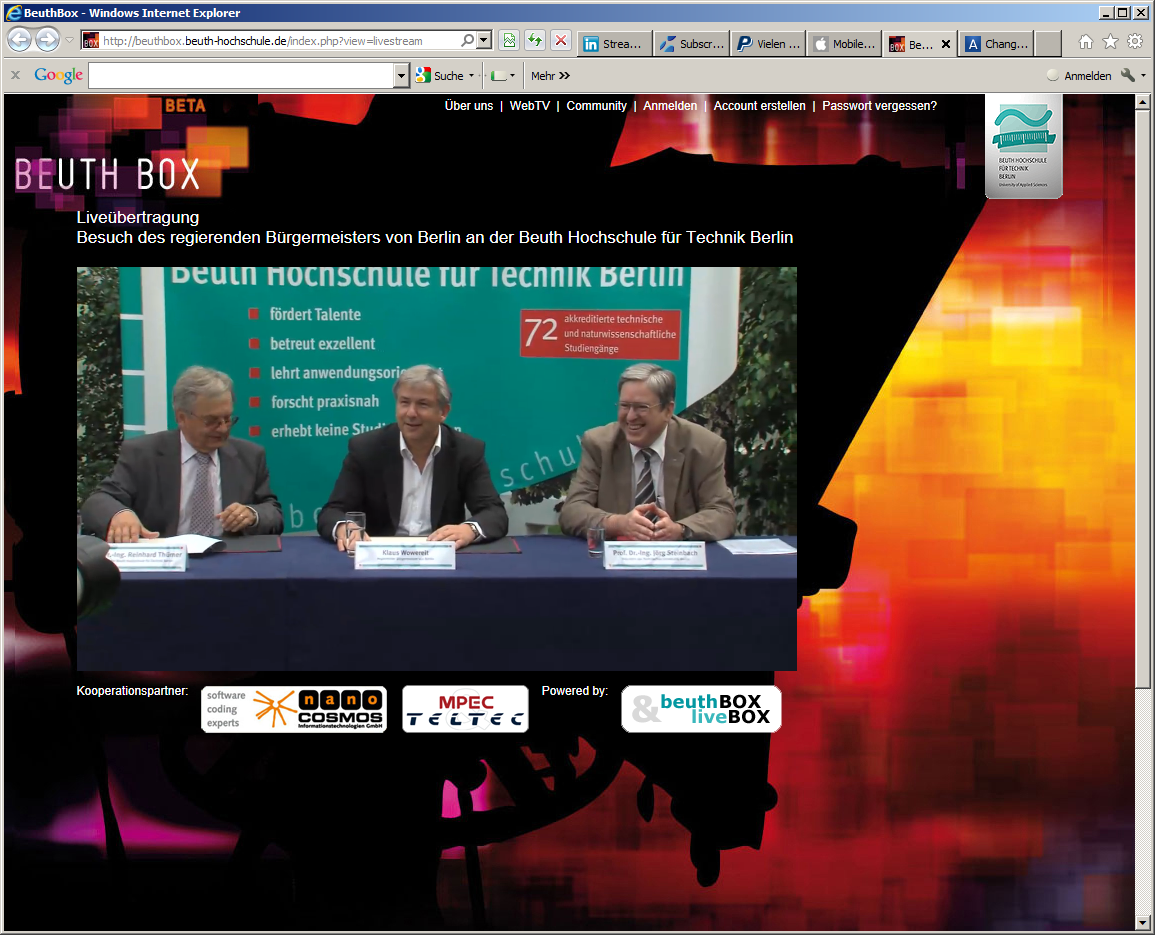Open the browser Tools gear icon
Screen dimensions: 1155x935
(x=1135, y=42)
